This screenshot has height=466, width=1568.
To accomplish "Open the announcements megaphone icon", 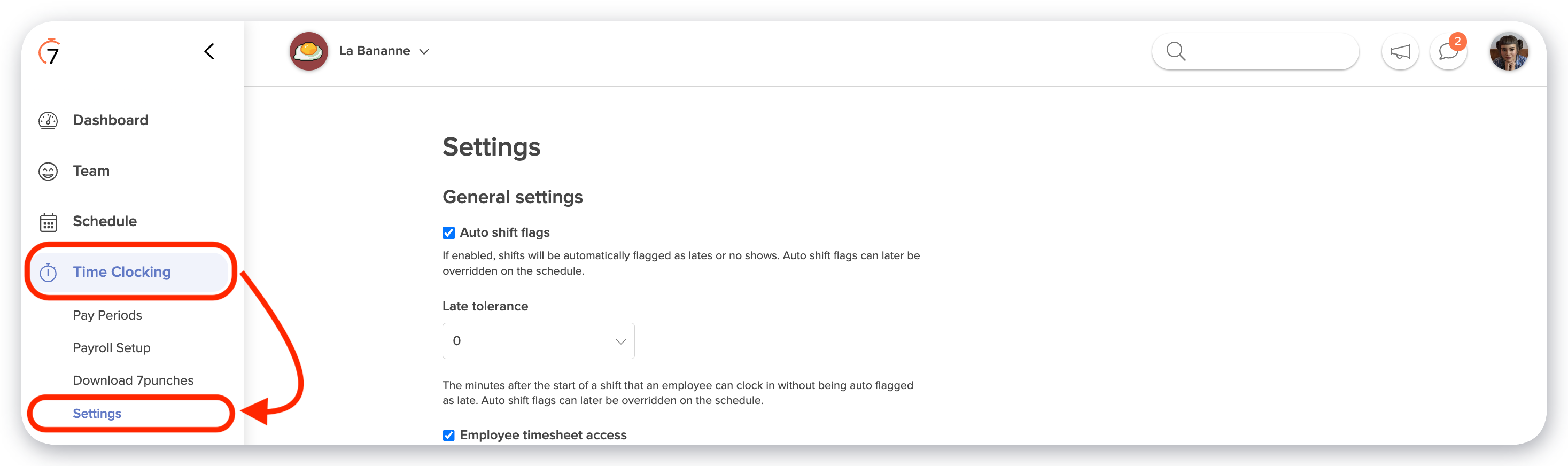I will 1400,52.
